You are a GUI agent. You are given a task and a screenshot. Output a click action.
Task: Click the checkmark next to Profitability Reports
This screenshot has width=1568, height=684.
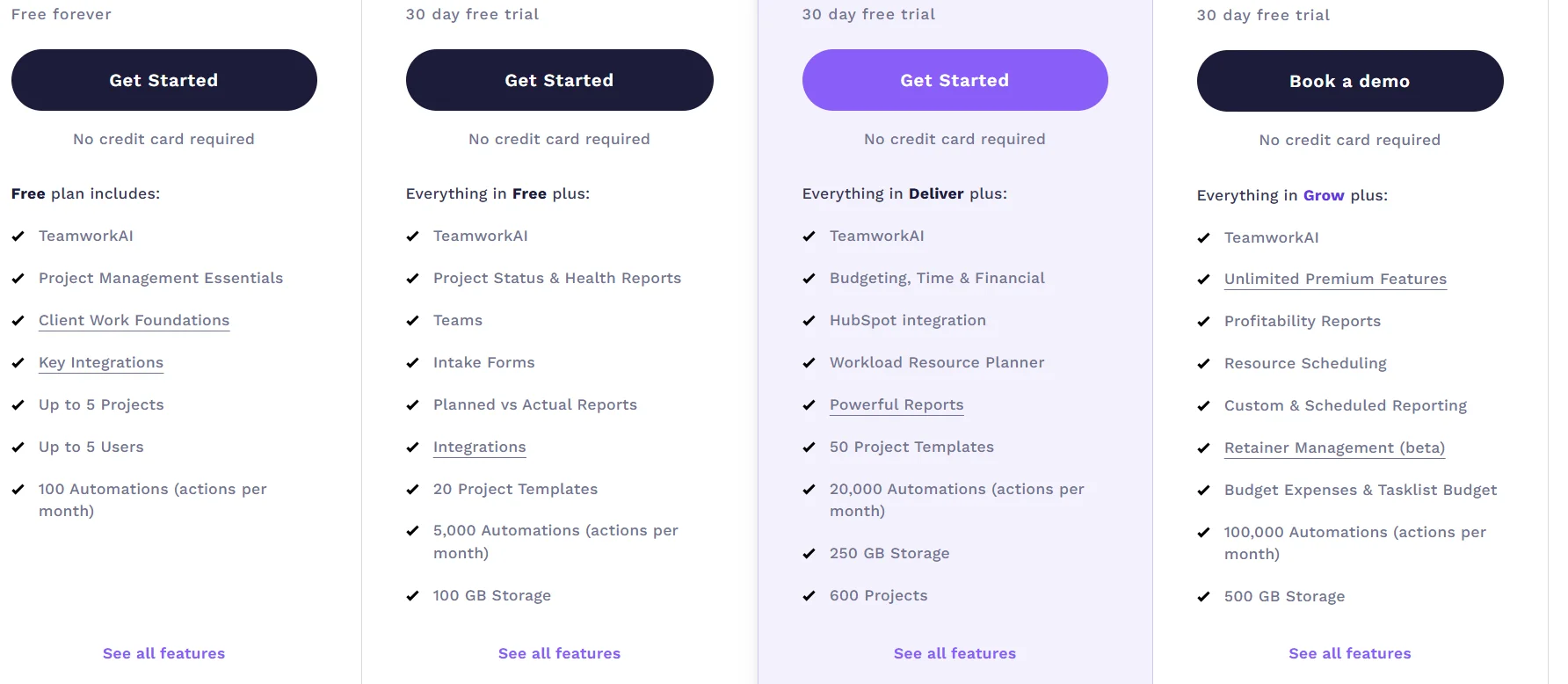pyautogui.click(x=1203, y=322)
